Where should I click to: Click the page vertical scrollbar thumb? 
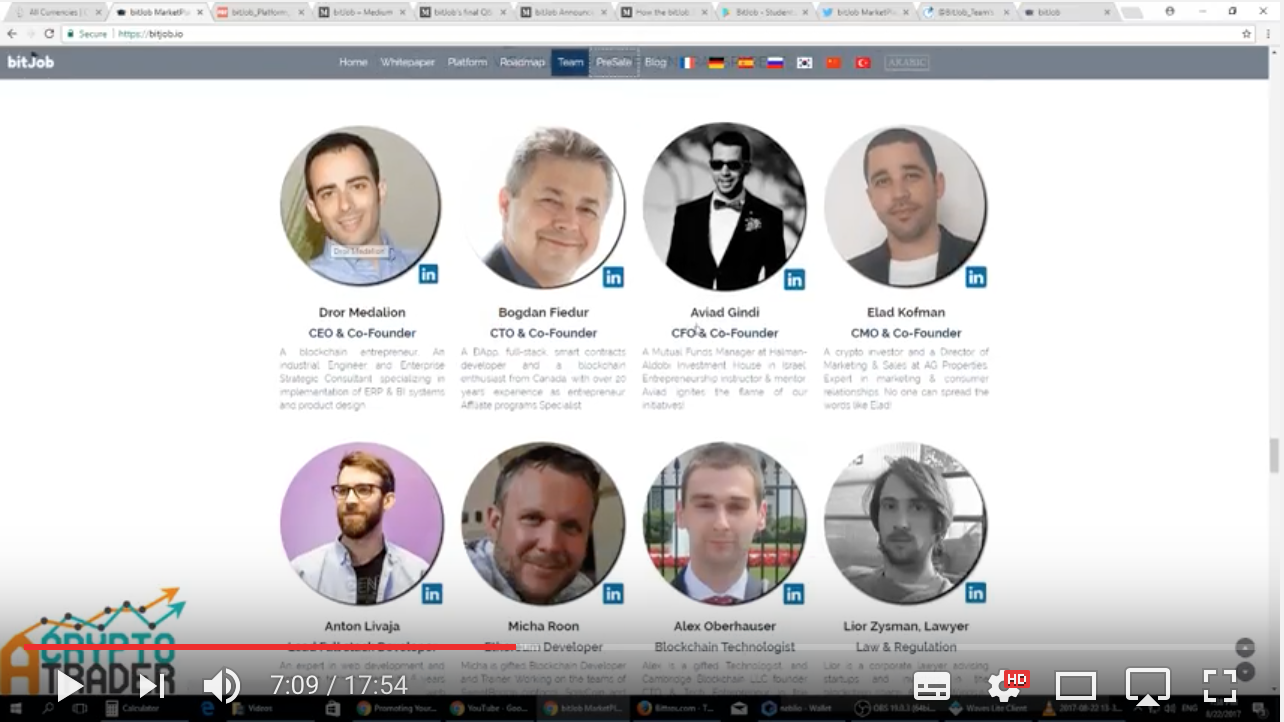[1274, 455]
